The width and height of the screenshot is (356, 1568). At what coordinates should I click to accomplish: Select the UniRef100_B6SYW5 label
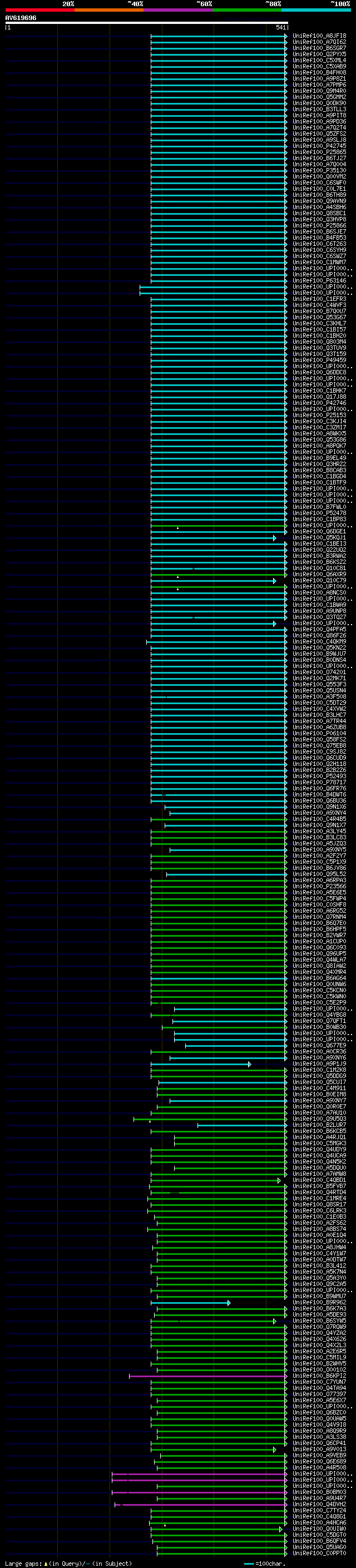tap(319, 1321)
